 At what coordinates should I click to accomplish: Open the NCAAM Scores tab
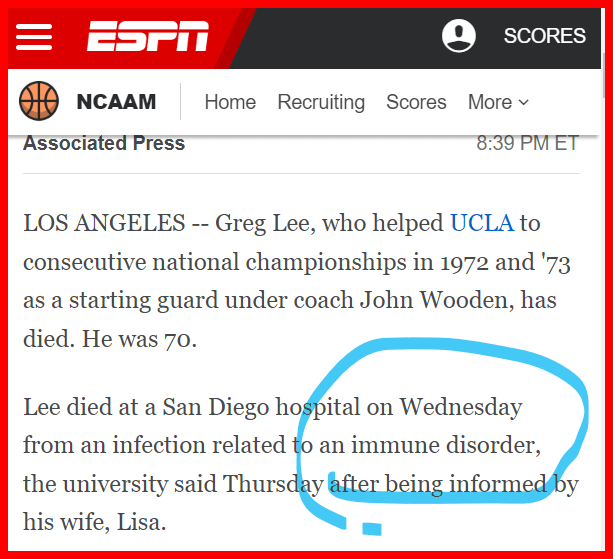416,102
